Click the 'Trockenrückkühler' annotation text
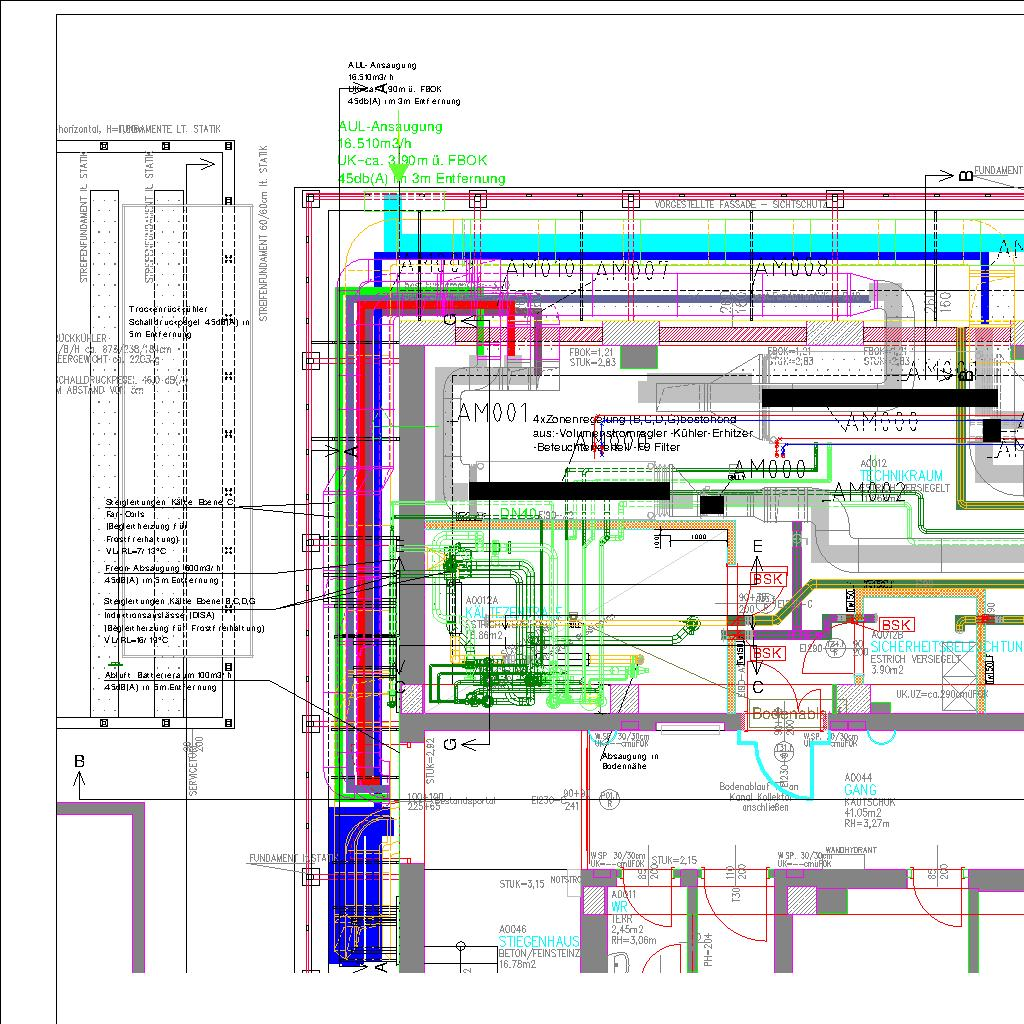1024x1024 pixels. point(168,309)
